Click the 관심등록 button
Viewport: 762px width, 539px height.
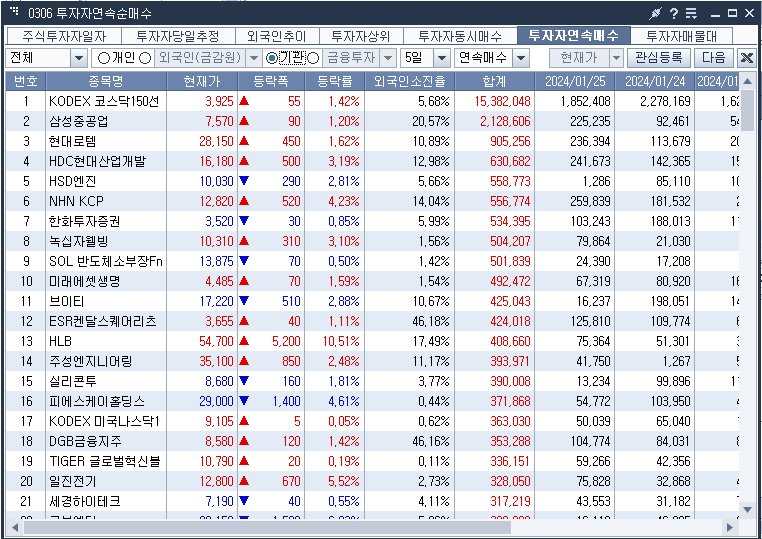pos(658,58)
